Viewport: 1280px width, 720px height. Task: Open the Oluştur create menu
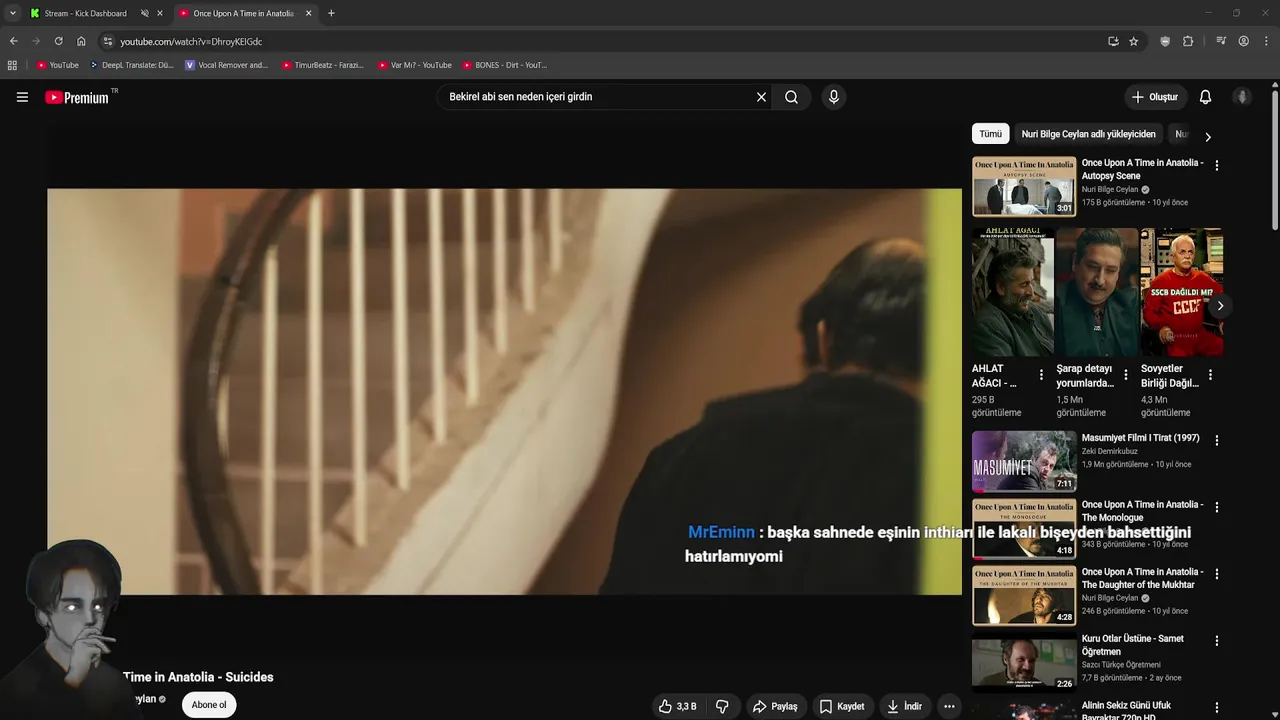tap(1155, 97)
